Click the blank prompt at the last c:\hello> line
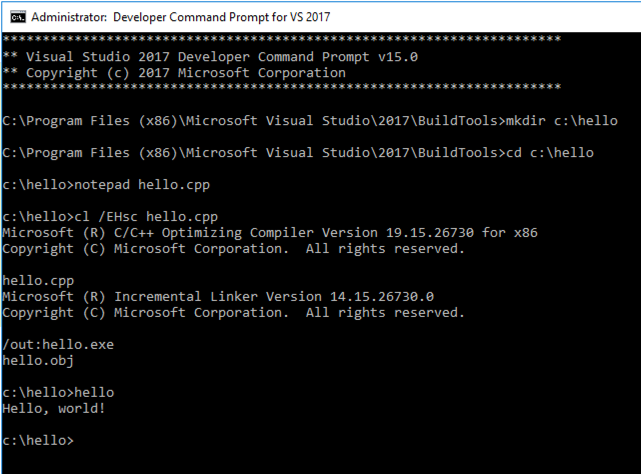The width and height of the screenshot is (641, 474). 78,441
